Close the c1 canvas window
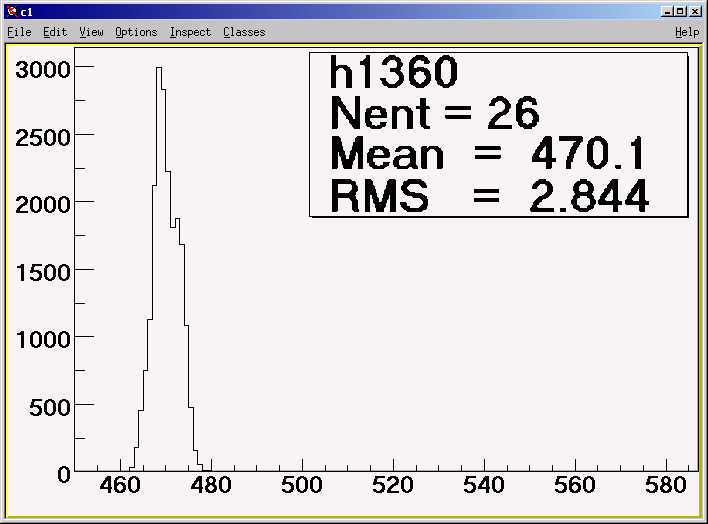708x524 pixels. click(x=695, y=12)
